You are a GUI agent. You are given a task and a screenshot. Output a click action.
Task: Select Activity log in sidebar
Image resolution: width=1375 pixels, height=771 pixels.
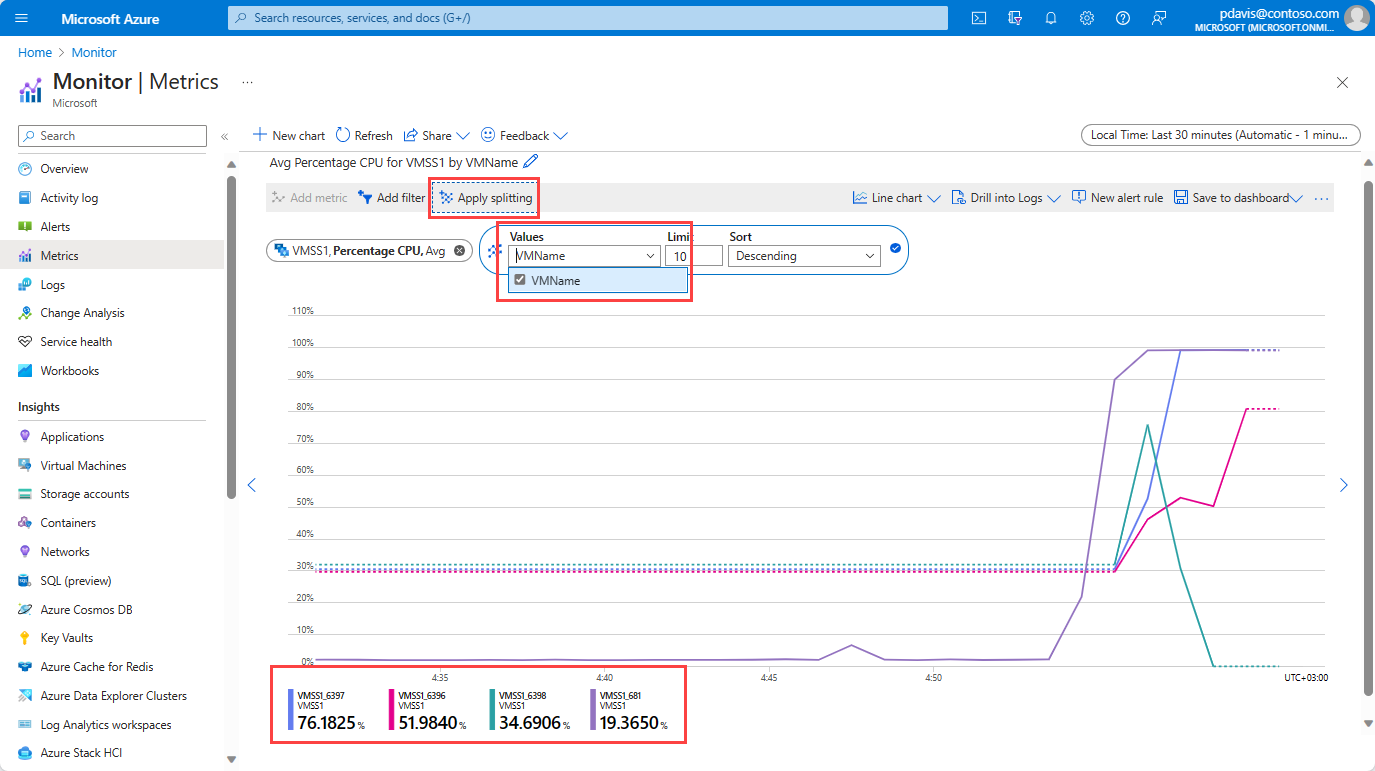[69, 198]
